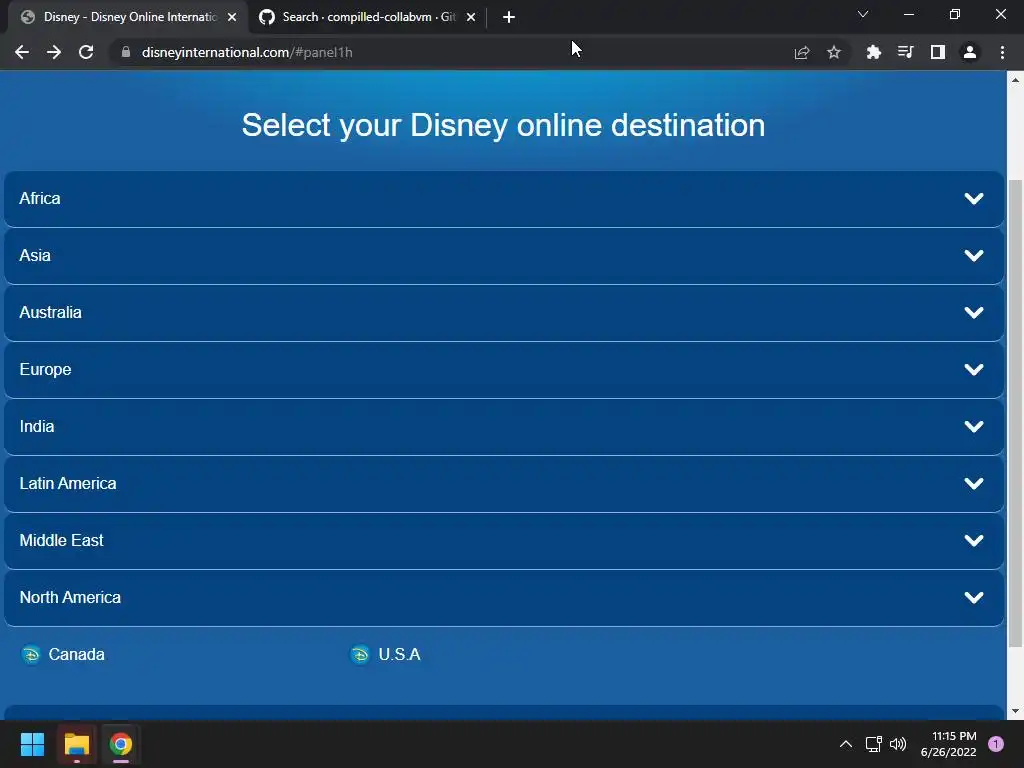
Task: Restore down the Chrome window
Action: [955, 14]
